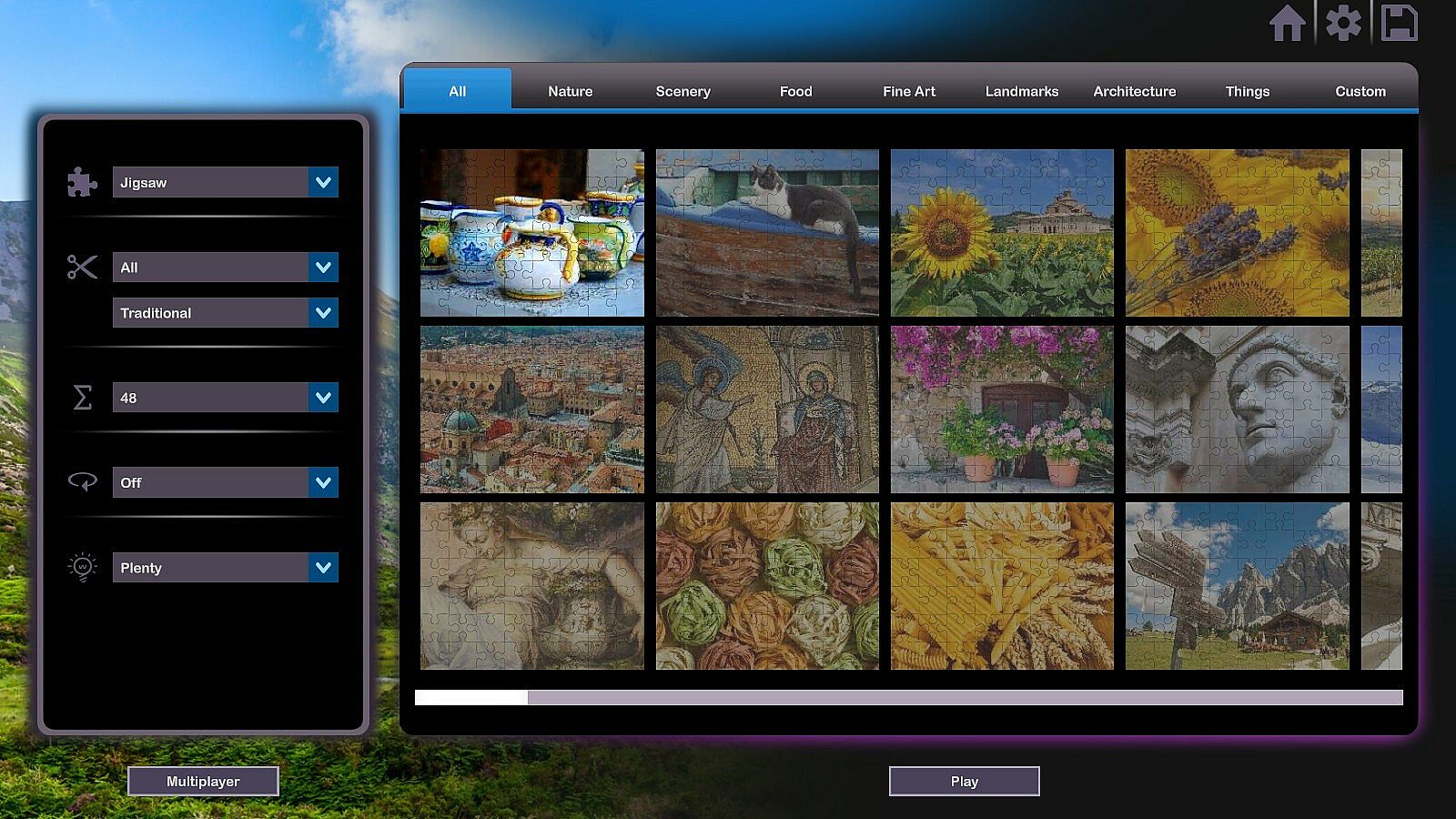Image resolution: width=1456 pixels, height=819 pixels.
Task: Select the Architecture tab
Action: [x=1135, y=91]
